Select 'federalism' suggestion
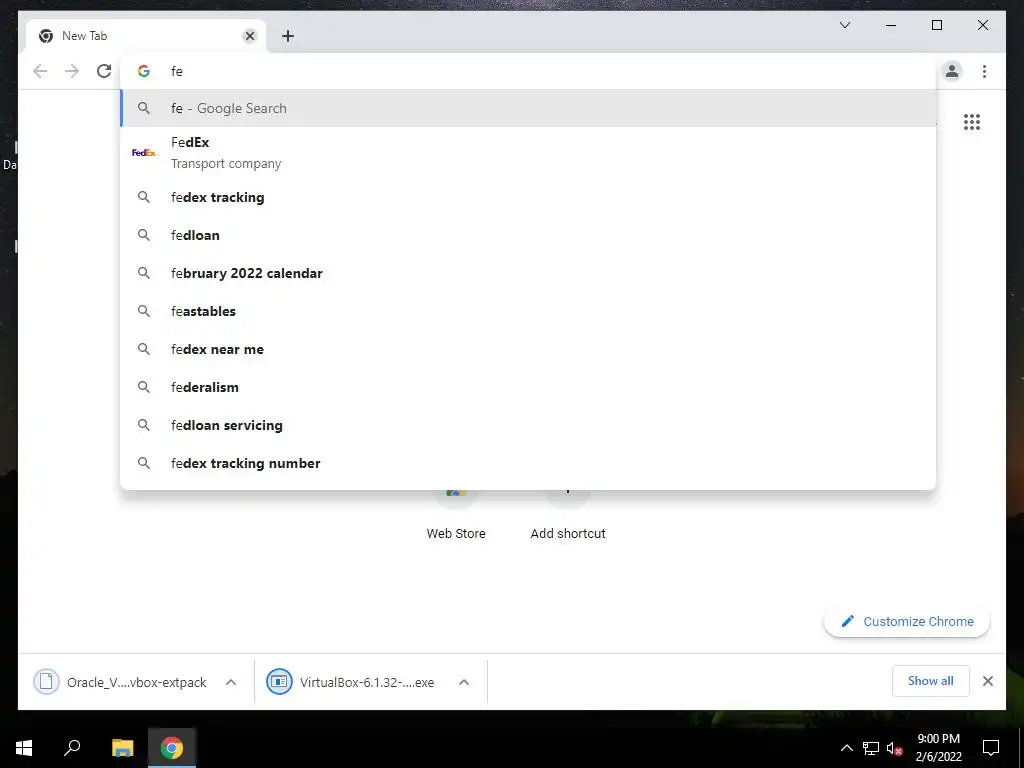Viewport: 1024px width, 768px height. coord(528,387)
